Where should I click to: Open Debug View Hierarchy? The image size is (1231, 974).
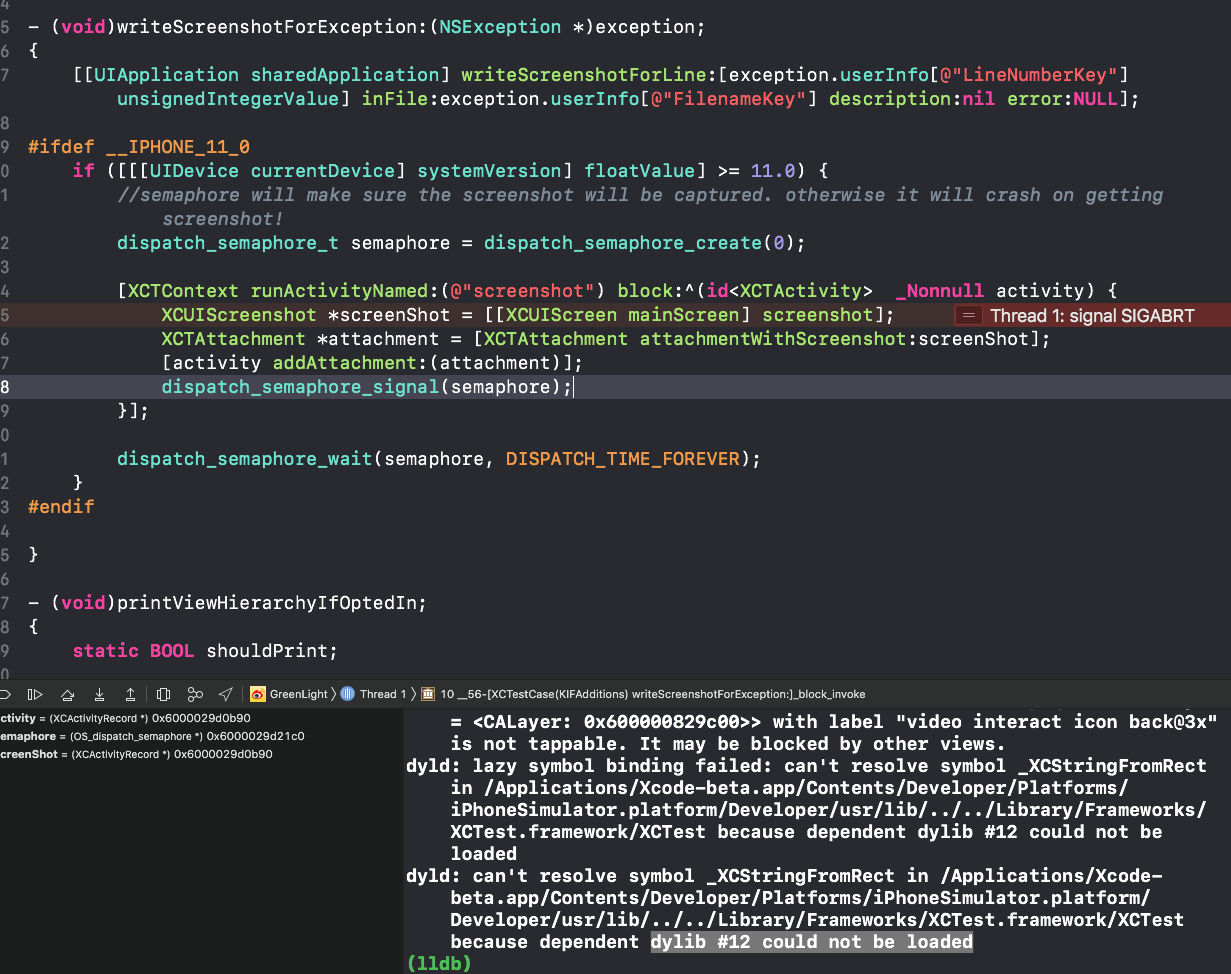coord(163,694)
